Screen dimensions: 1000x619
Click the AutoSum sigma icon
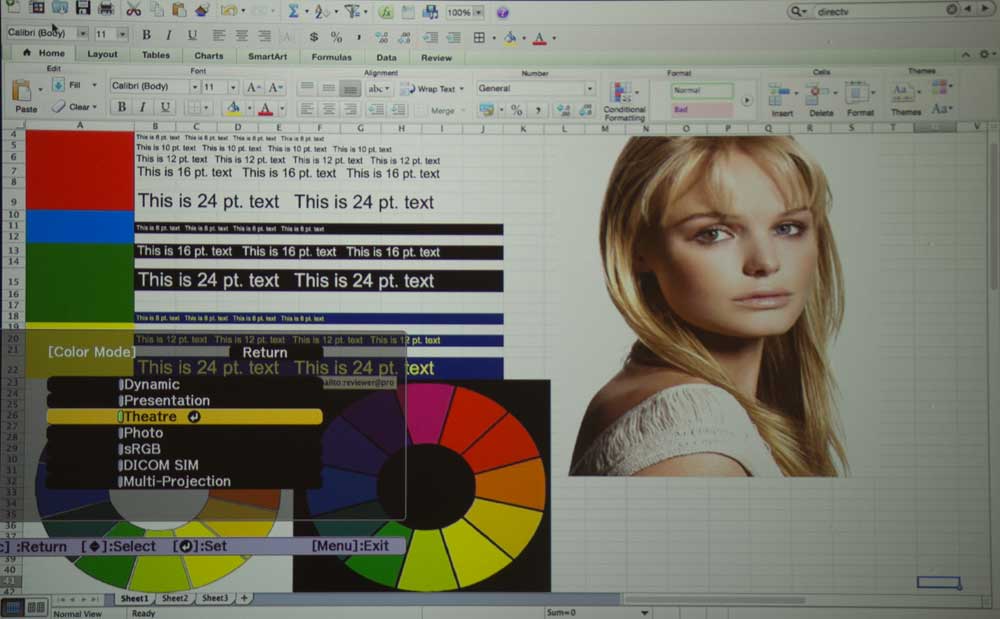coord(293,11)
